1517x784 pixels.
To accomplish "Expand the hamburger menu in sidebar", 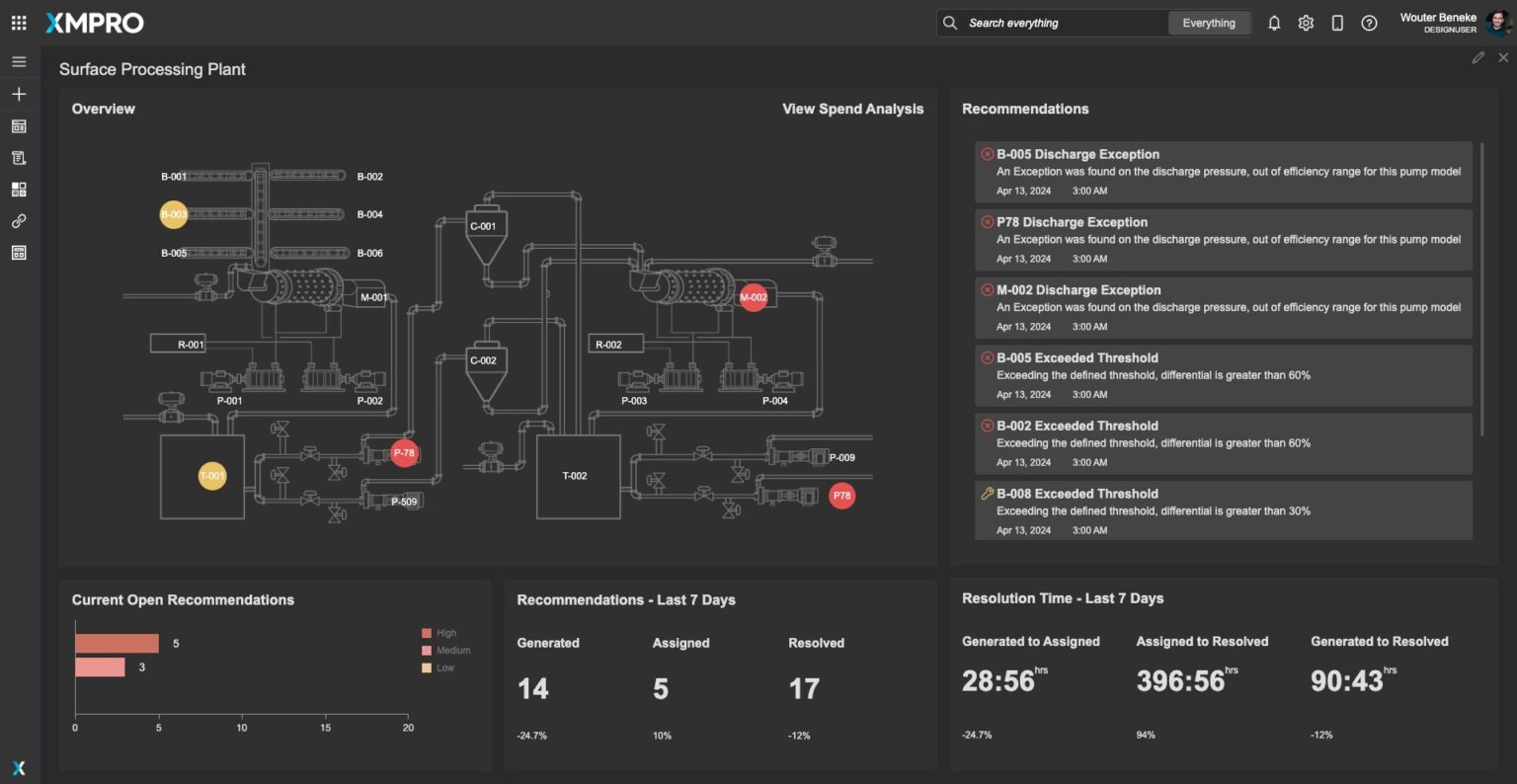I will 19,61.
